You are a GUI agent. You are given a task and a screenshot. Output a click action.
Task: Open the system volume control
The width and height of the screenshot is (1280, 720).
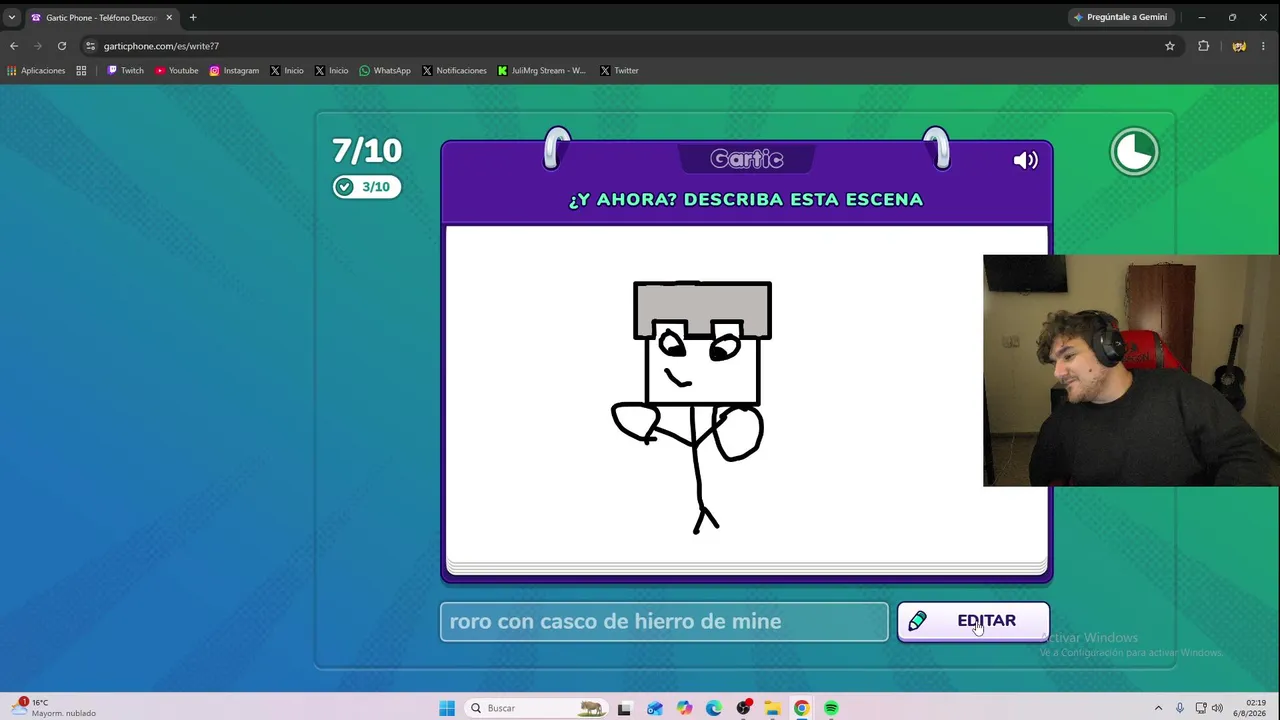[x=1217, y=708]
